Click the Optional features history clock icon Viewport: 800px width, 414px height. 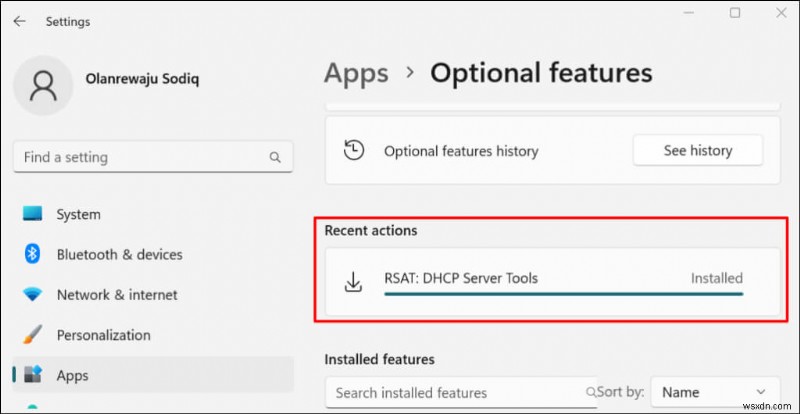point(354,150)
